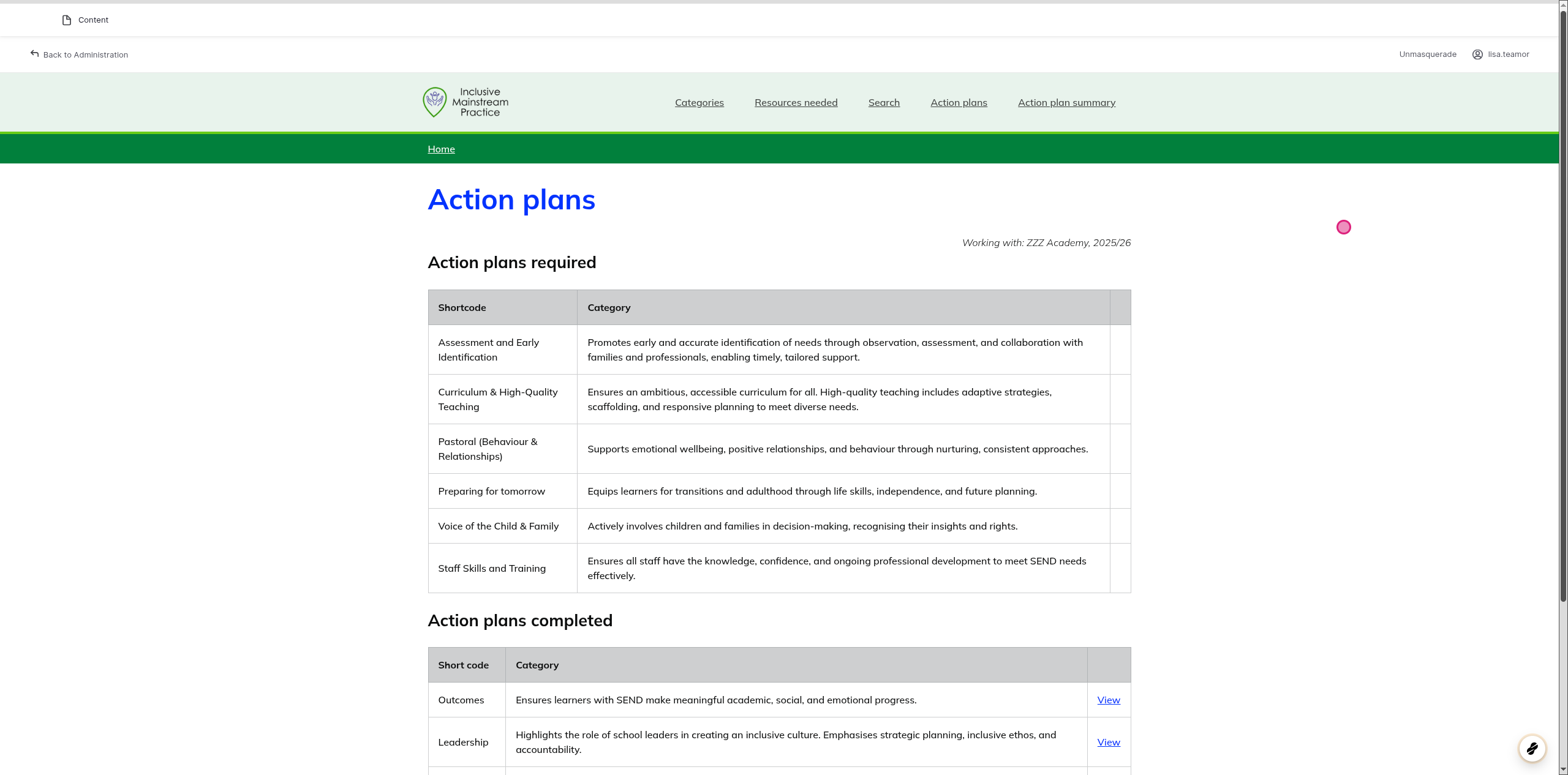Click description 'Ensures learners with SEND make meaningful'

716,700
